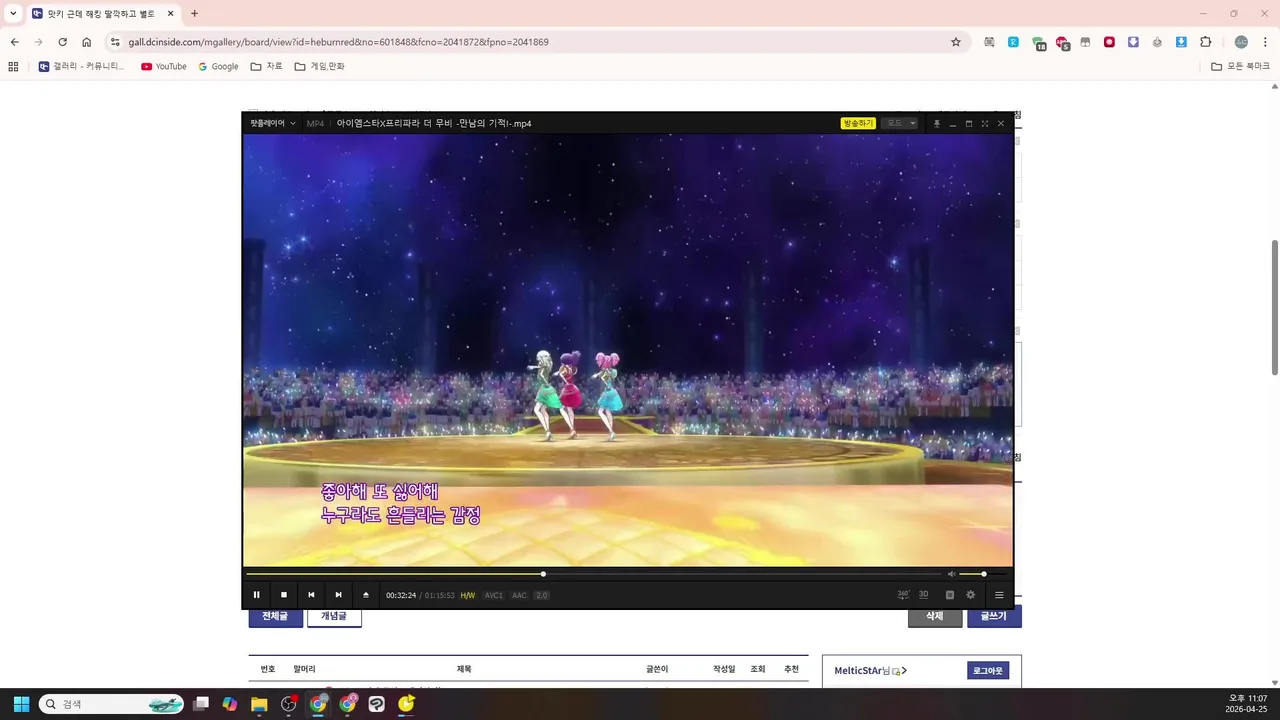Select the 개념글 tab
Screen dimensions: 1280x720
pyautogui.click(x=334, y=616)
